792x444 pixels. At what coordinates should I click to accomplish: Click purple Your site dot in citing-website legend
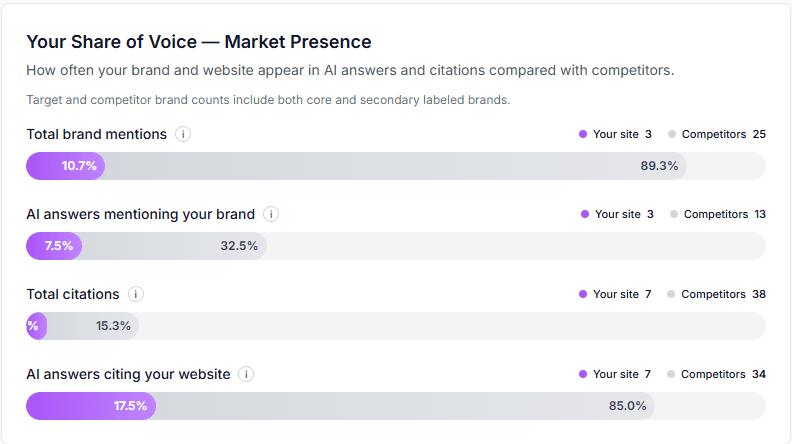pyautogui.click(x=582, y=374)
